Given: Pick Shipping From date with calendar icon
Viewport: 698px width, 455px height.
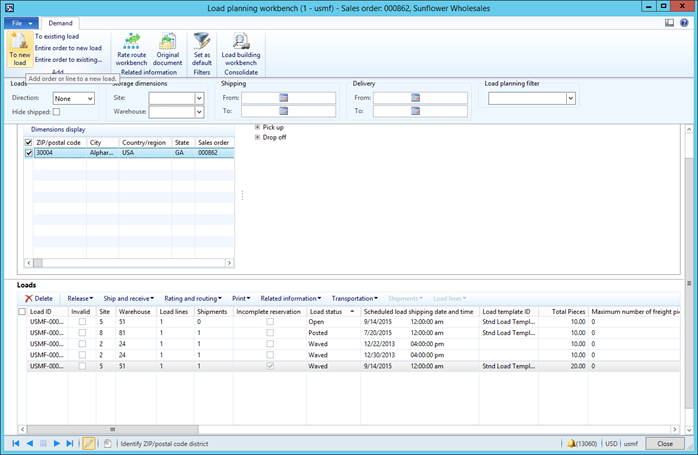Looking at the screenshot, I should (284, 98).
